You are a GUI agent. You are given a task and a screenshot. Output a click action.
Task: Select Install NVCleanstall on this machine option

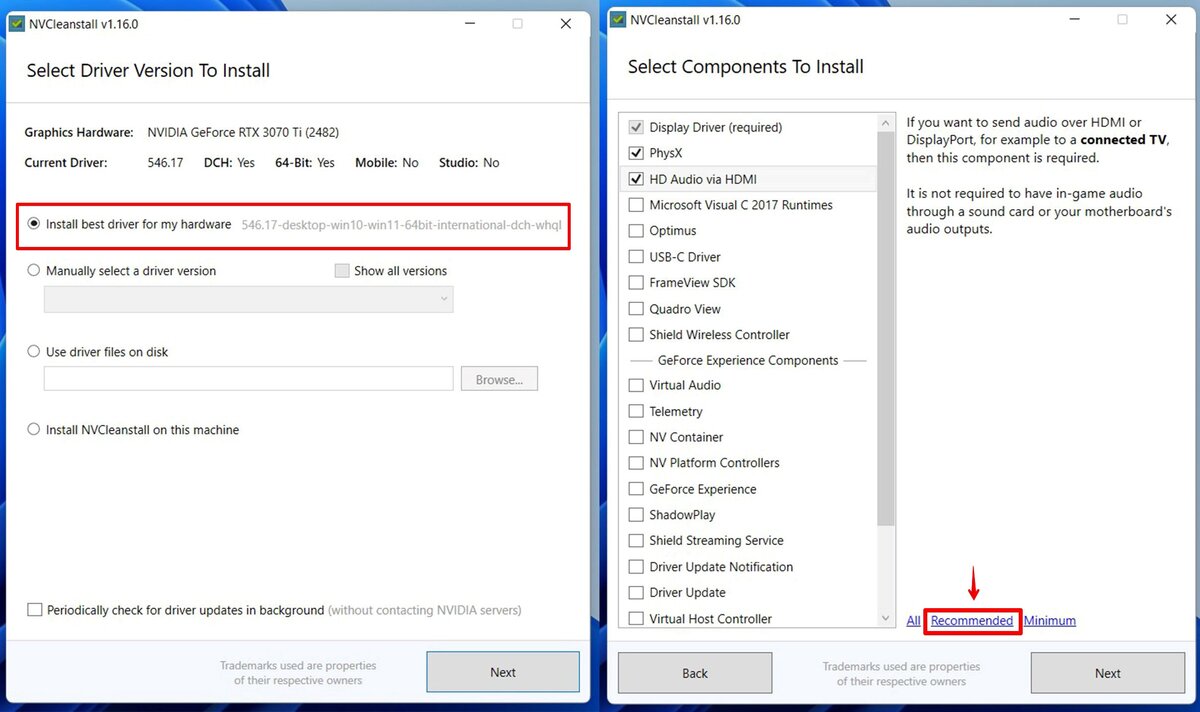34,430
